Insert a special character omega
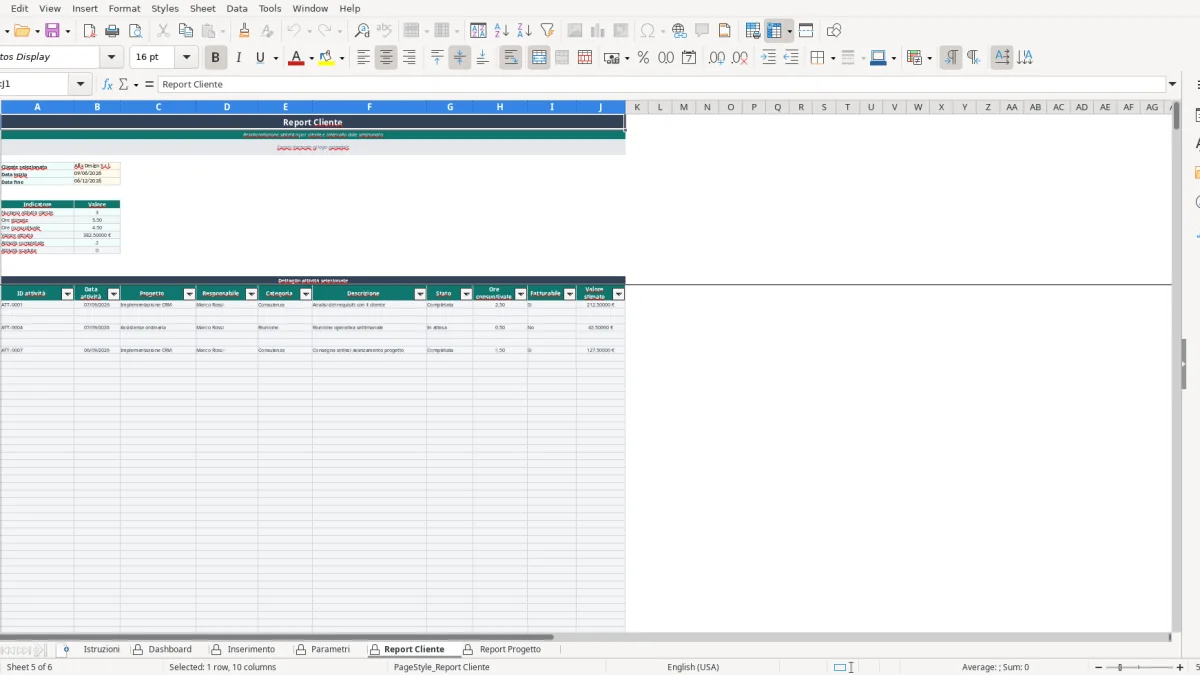This screenshot has height=675, width=1200. (648, 31)
